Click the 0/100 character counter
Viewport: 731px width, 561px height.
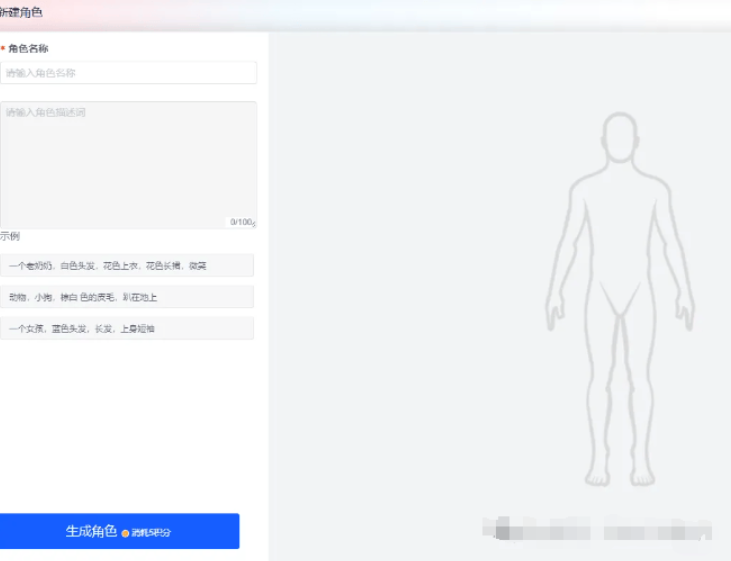[x=241, y=222]
